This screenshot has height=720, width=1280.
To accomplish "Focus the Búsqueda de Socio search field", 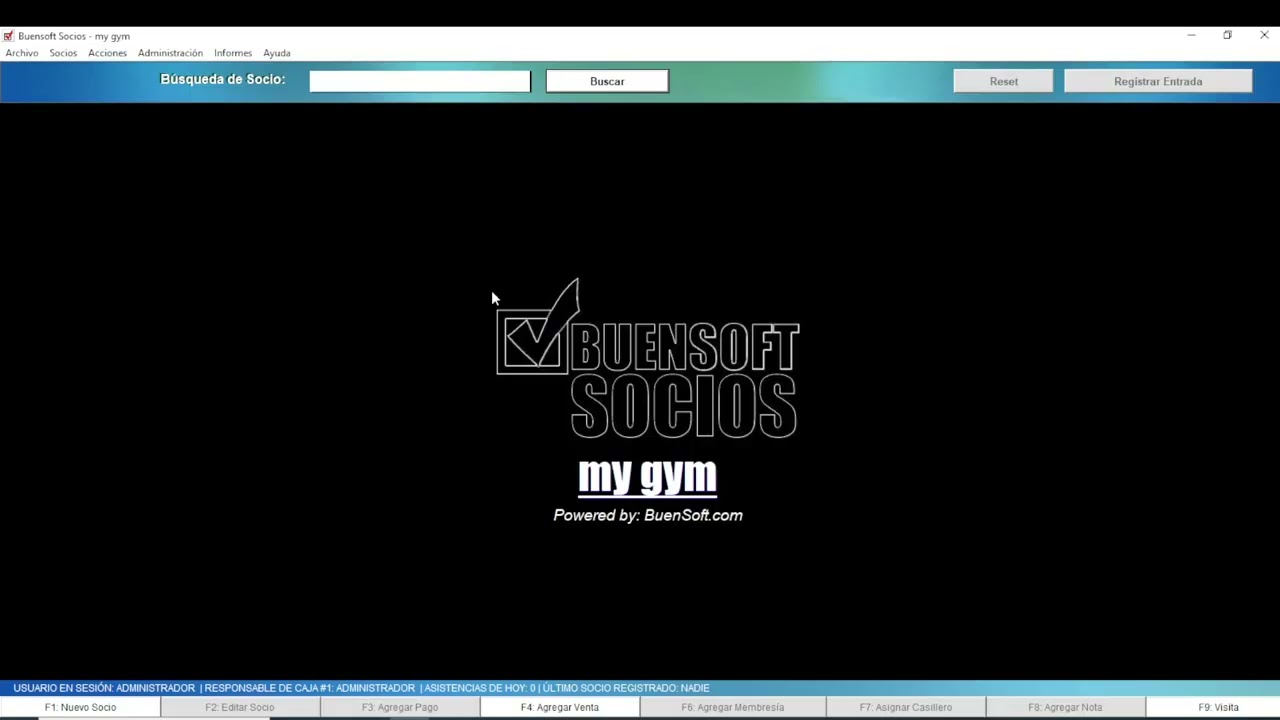I will tap(420, 81).
